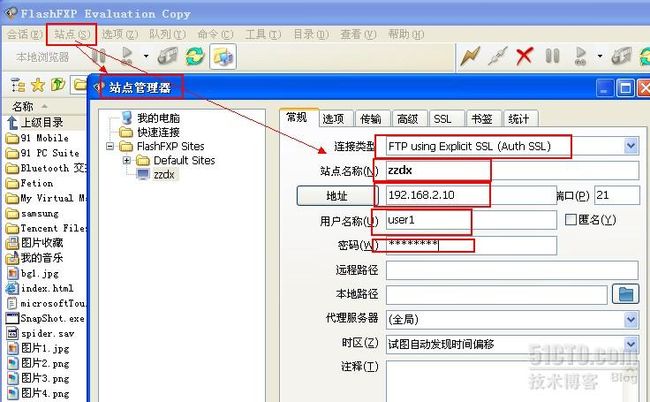Select the 图片1.jpg file

[45, 348]
